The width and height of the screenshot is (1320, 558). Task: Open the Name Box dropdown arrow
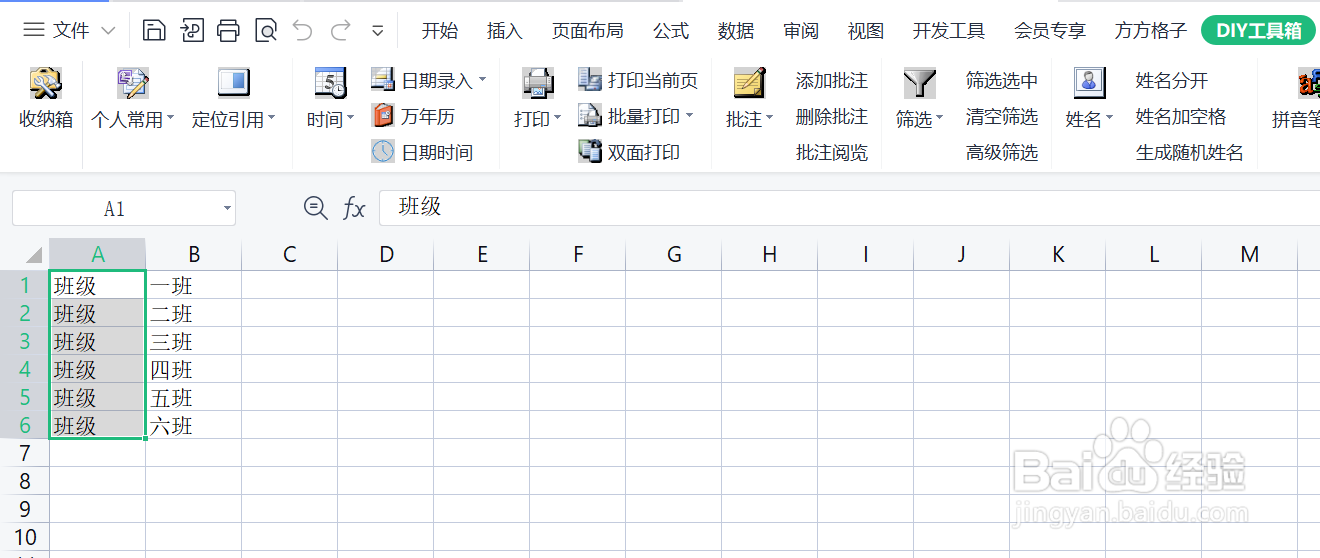(x=228, y=209)
